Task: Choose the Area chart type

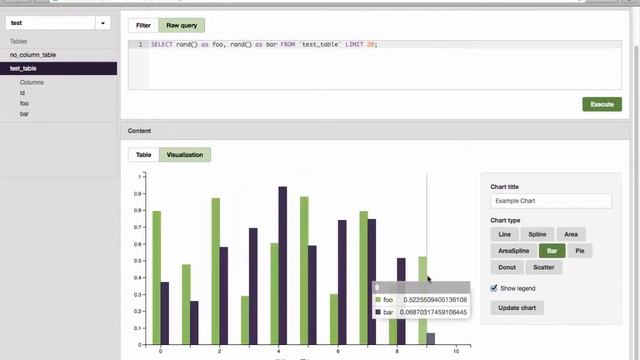Action: [571, 234]
